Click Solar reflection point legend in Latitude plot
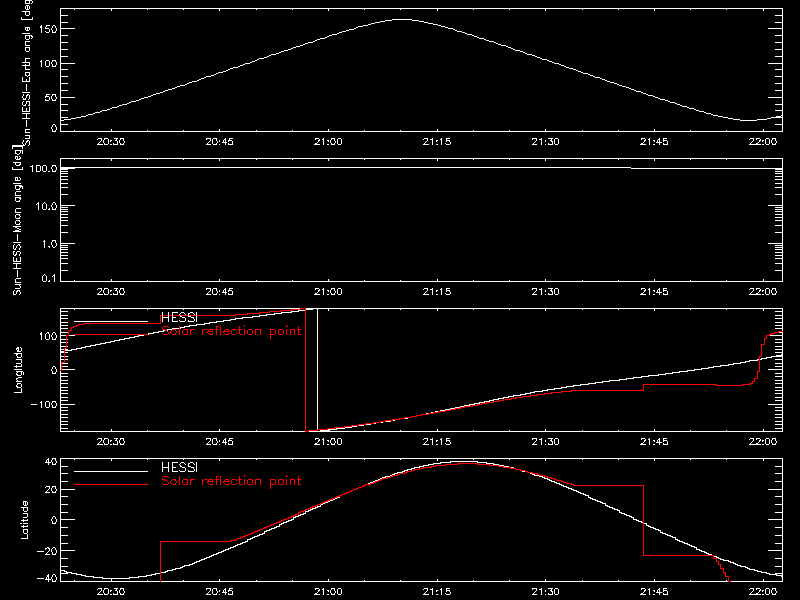The image size is (800, 600). (x=232, y=481)
